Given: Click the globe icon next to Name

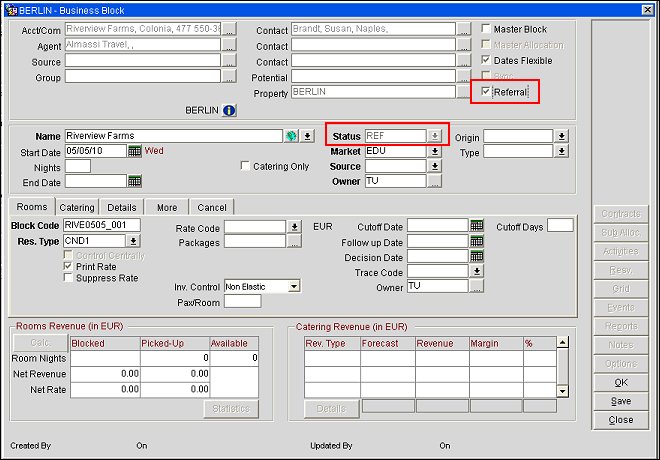Looking at the screenshot, I should pyautogui.click(x=291, y=136).
